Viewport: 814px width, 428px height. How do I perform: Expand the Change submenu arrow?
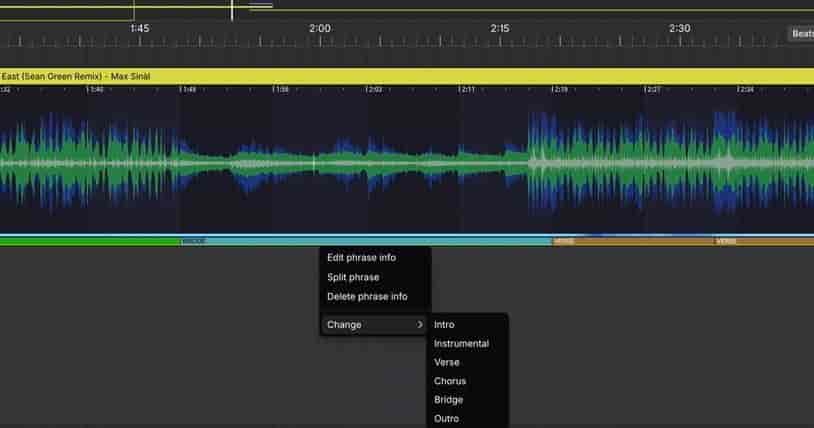coord(419,325)
